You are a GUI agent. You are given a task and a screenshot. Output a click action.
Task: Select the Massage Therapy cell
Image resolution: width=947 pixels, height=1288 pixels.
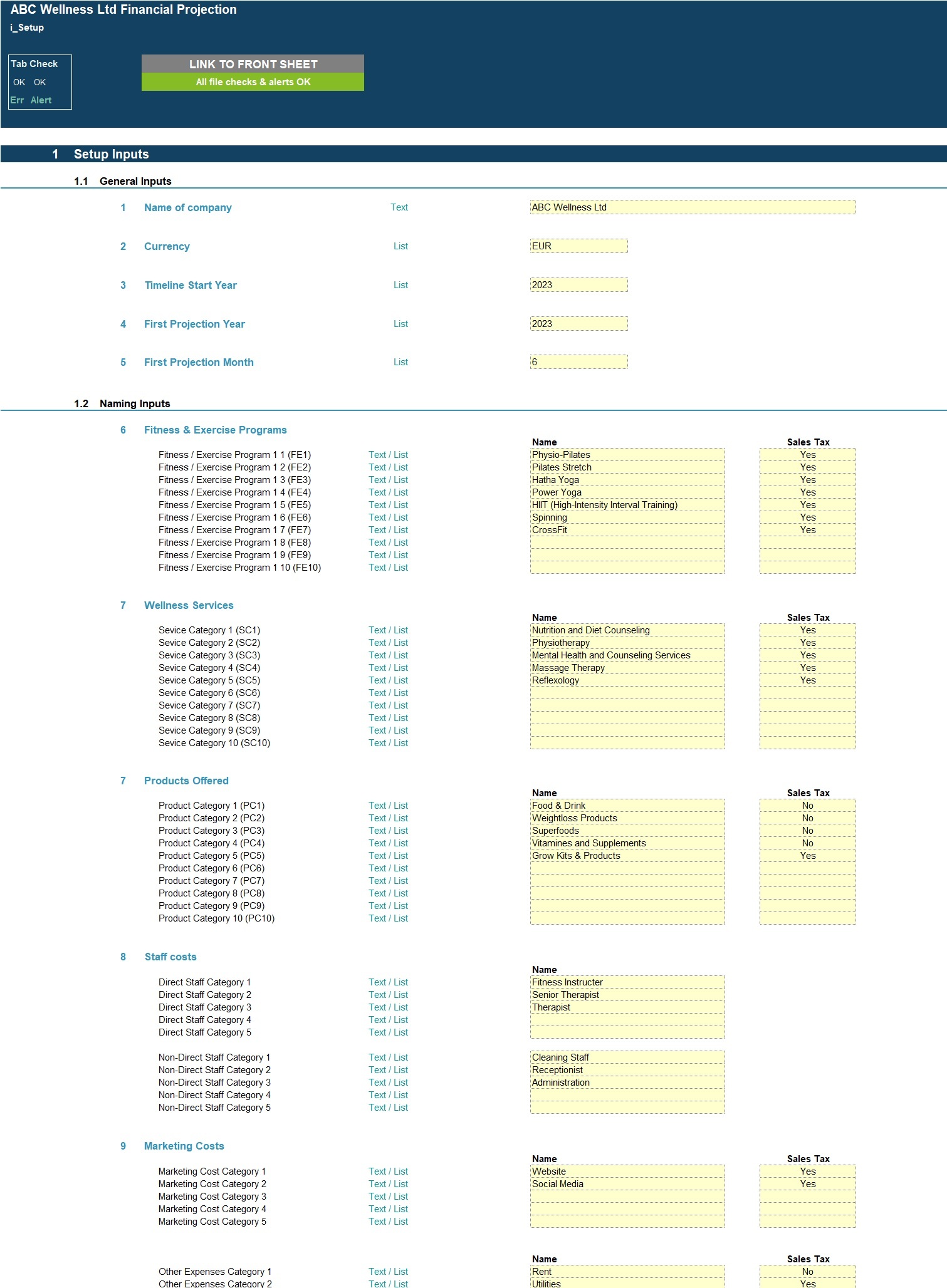(x=627, y=668)
